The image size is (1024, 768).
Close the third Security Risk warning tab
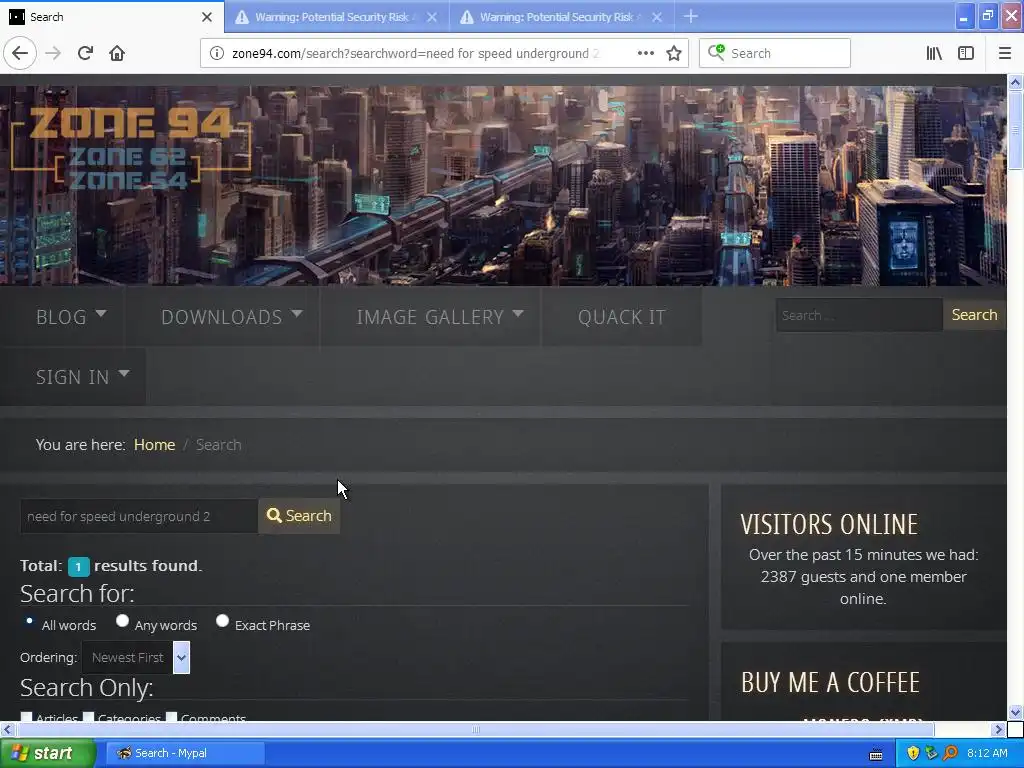tap(657, 17)
